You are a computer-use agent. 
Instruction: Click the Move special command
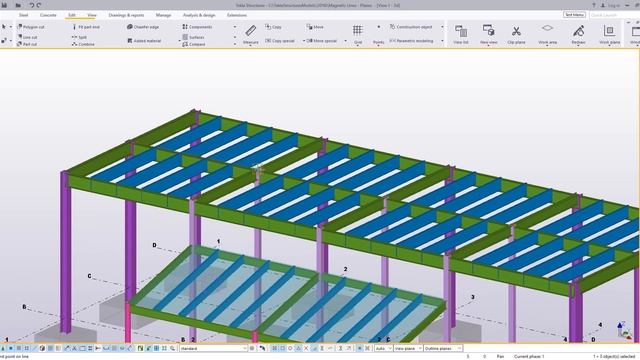tap(322, 41)
